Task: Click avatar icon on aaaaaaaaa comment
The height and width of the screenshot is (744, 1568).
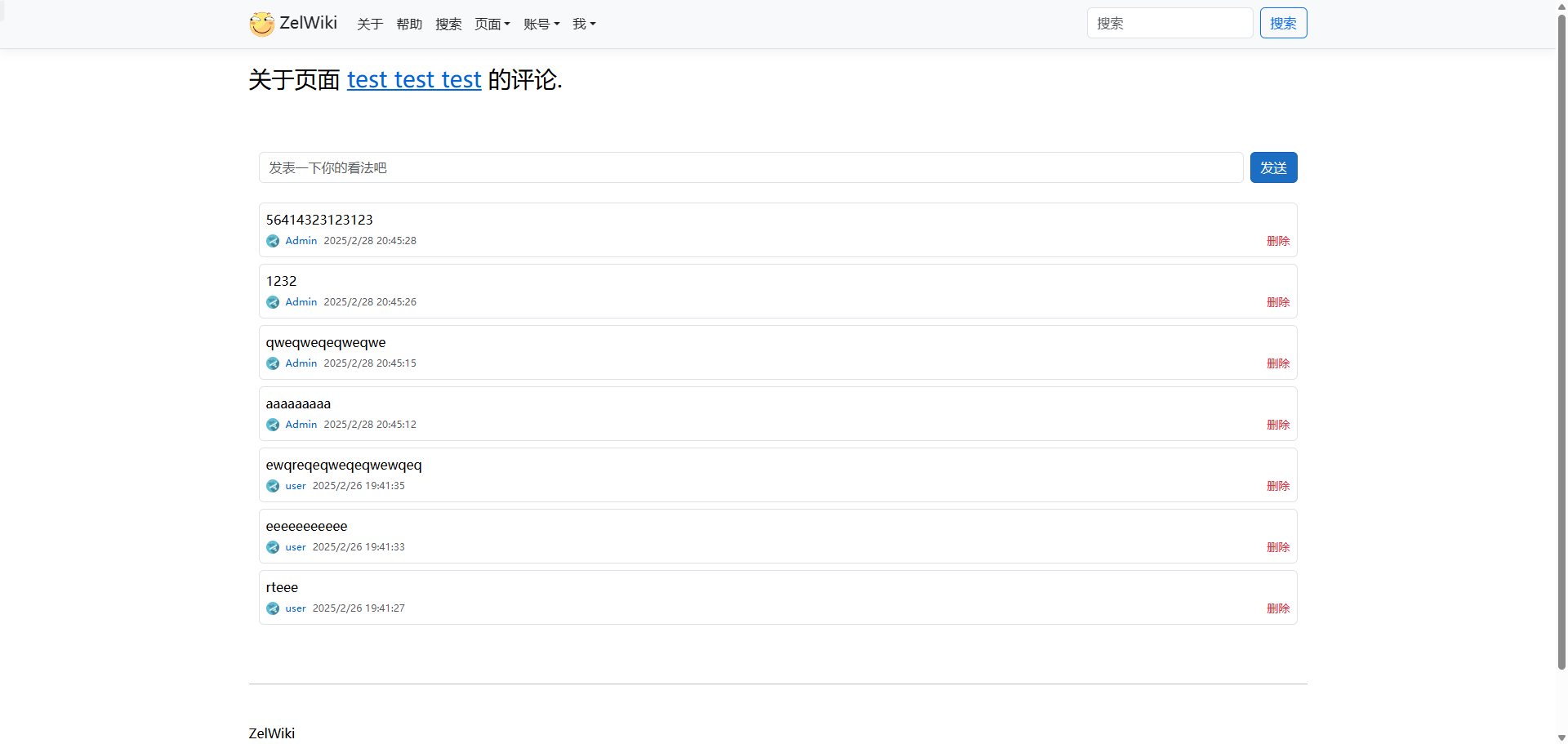Action: (x=273, y=425)
